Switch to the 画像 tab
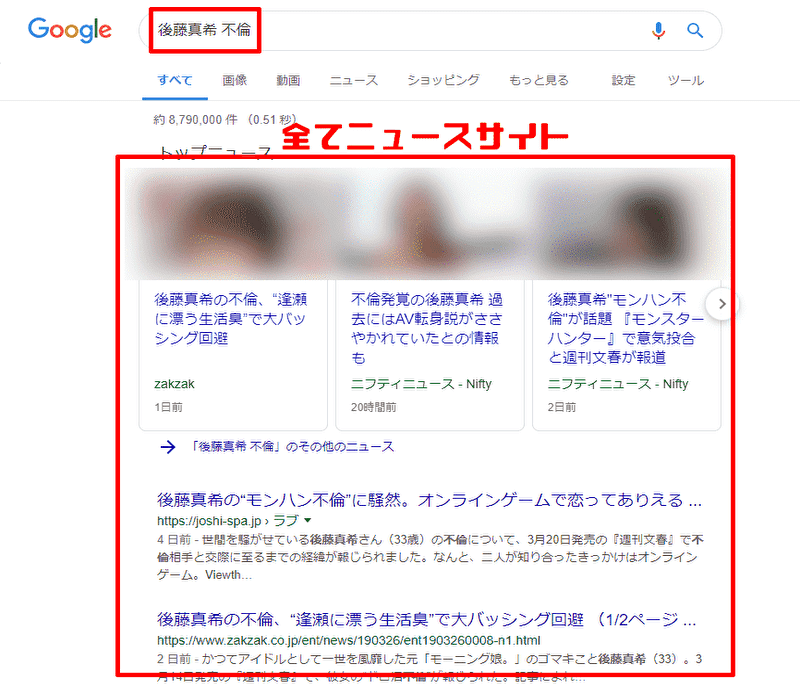 (x=235, y=80)
